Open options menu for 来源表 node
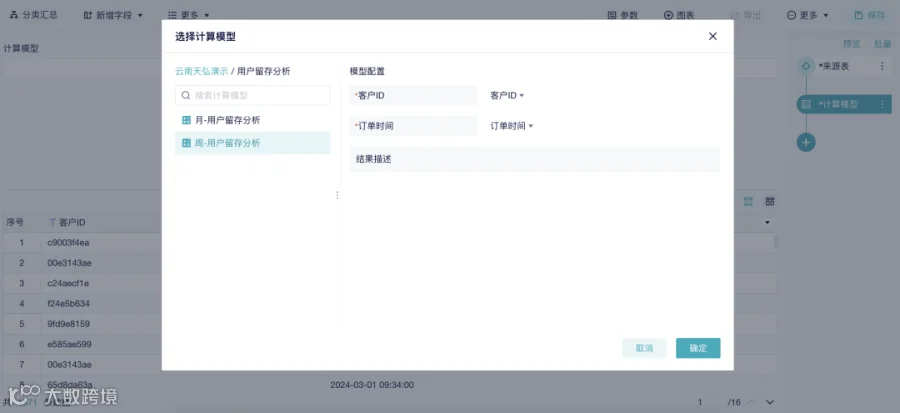Viewport: 900px width, 413px height. coord(882,67)
